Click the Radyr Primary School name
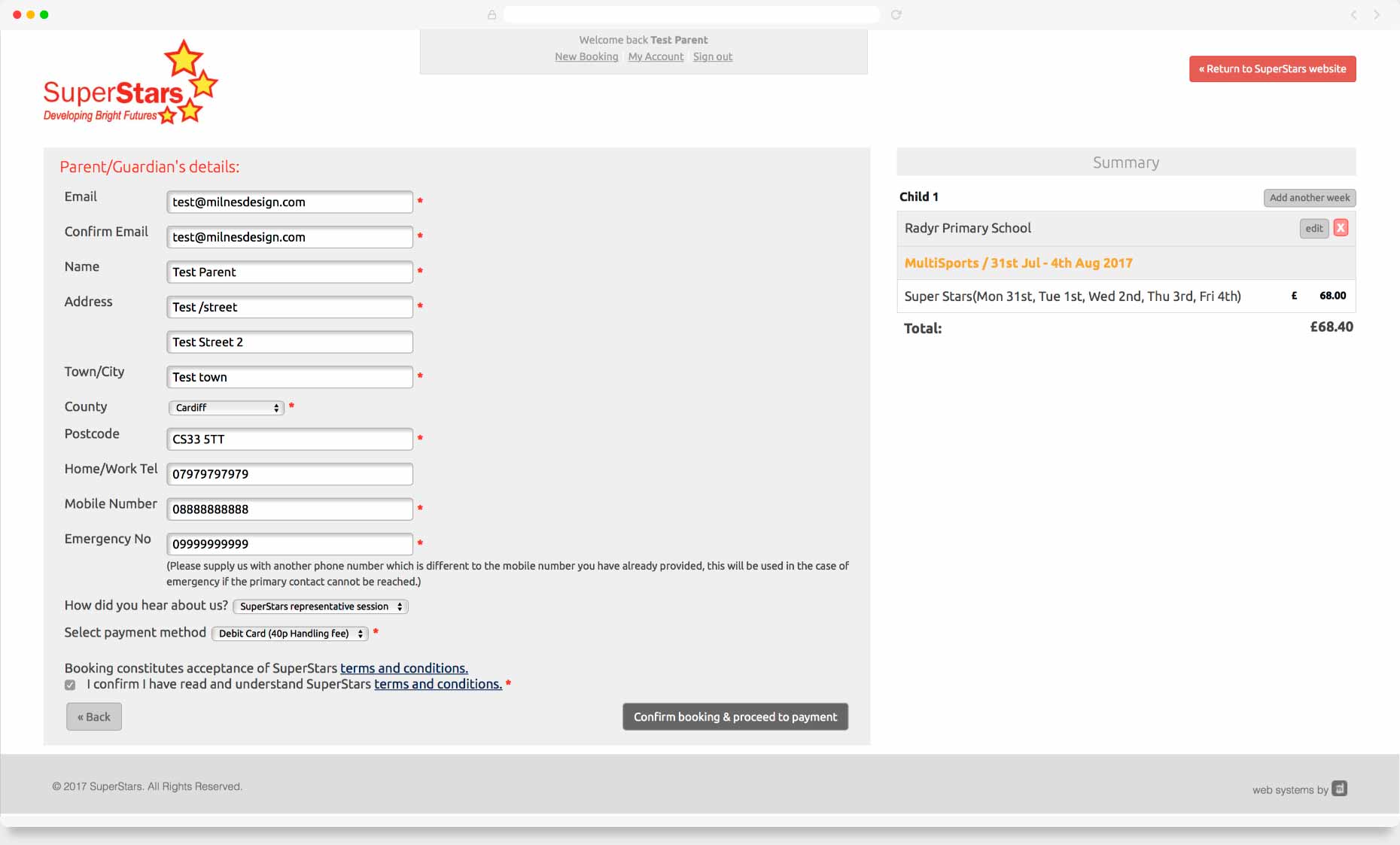This screenshot has height=845, width=1400. click(x=968, y=228)
